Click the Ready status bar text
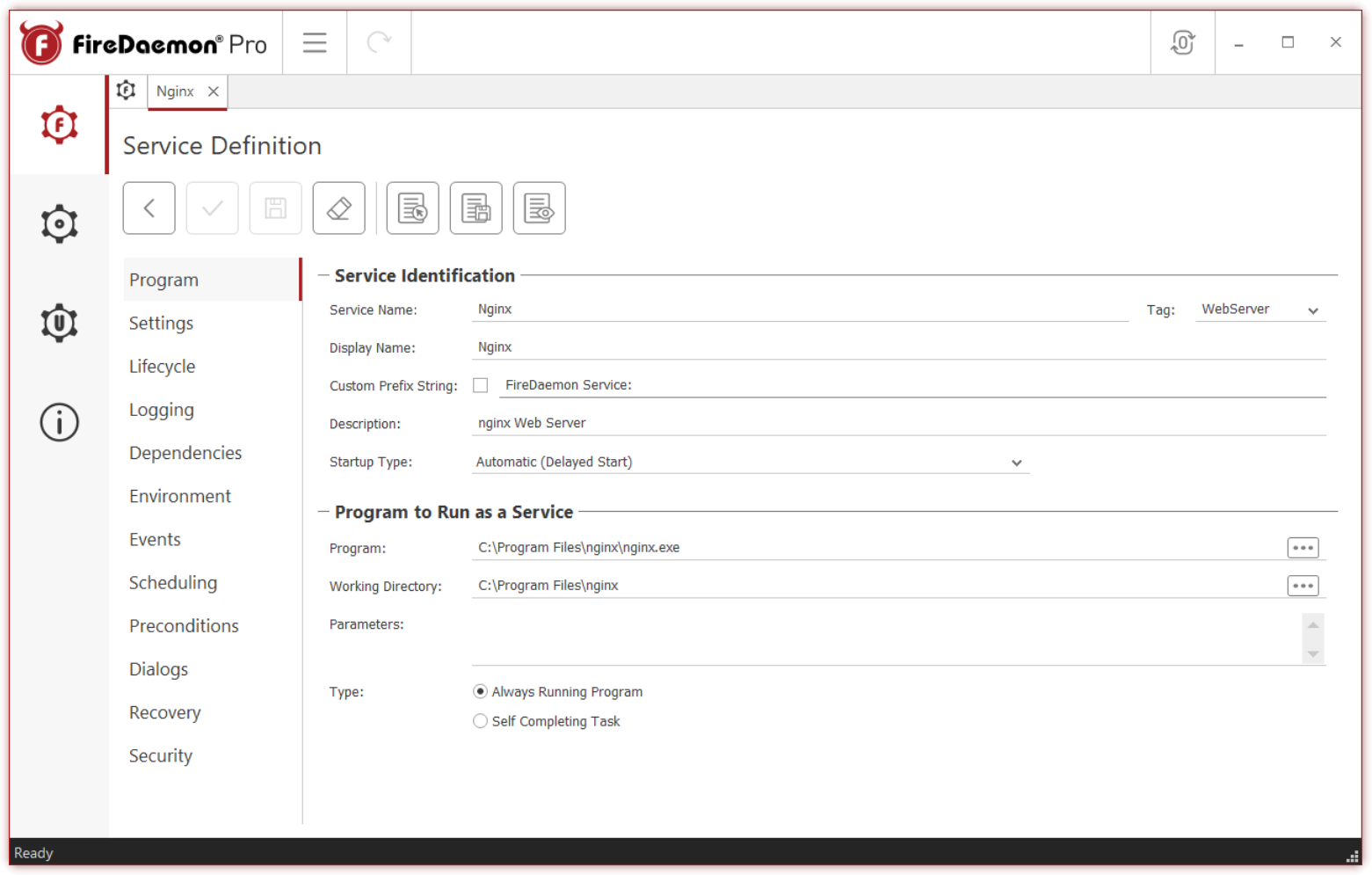This screenshot has width=1372, height=875. [x=33, y=853]
